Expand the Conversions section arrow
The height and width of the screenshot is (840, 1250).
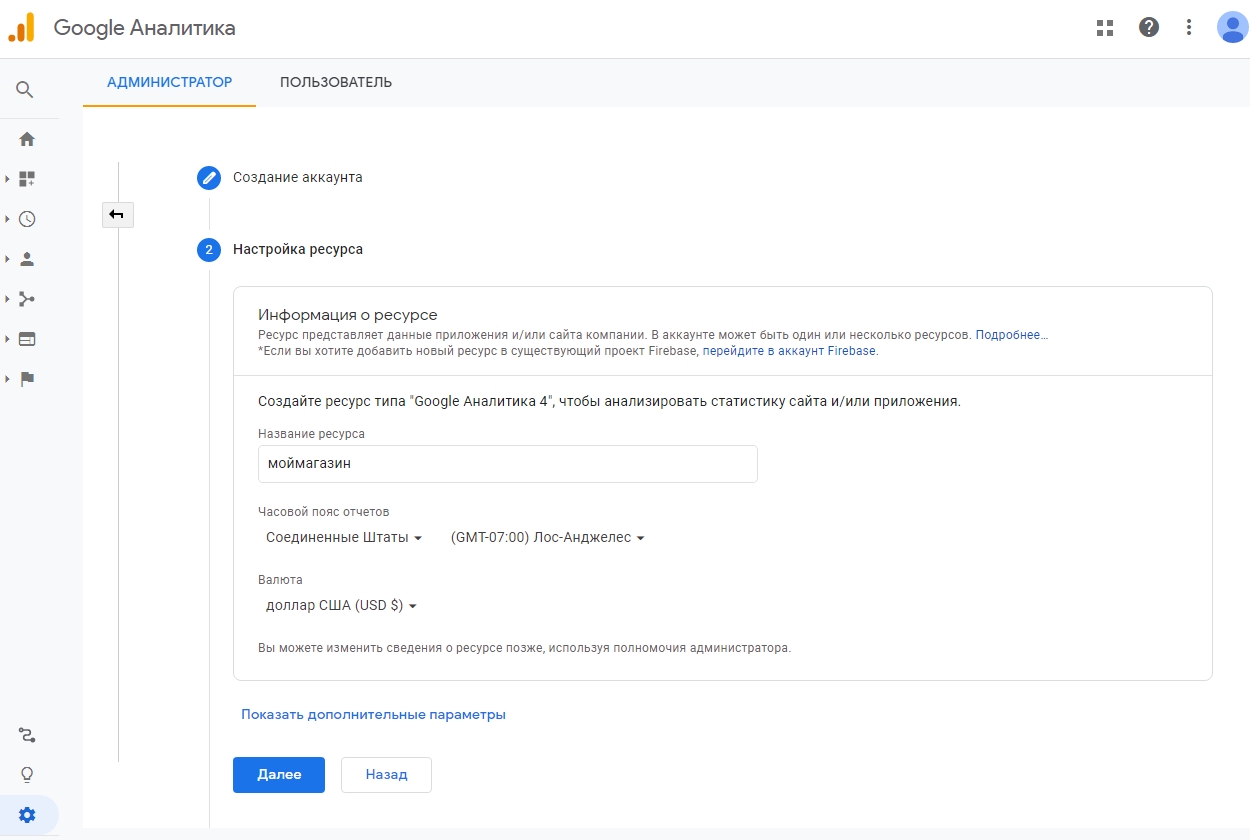click(x=7, y=379)
